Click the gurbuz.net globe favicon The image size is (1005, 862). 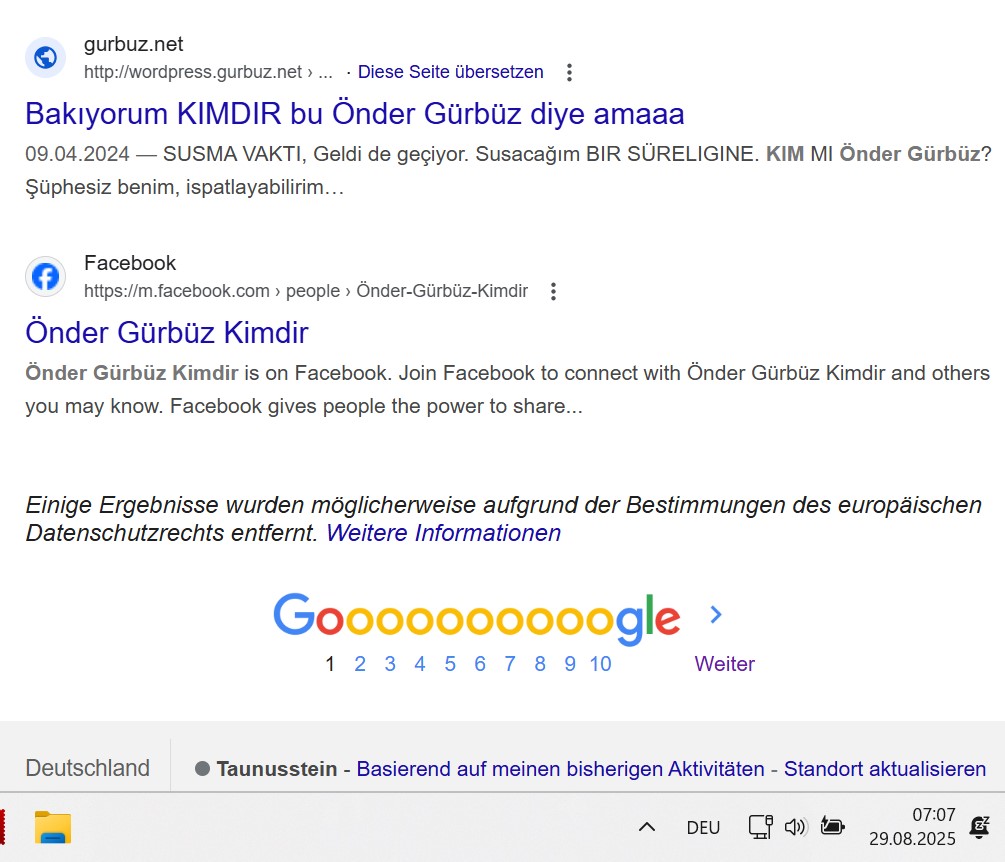pos(46,58)
